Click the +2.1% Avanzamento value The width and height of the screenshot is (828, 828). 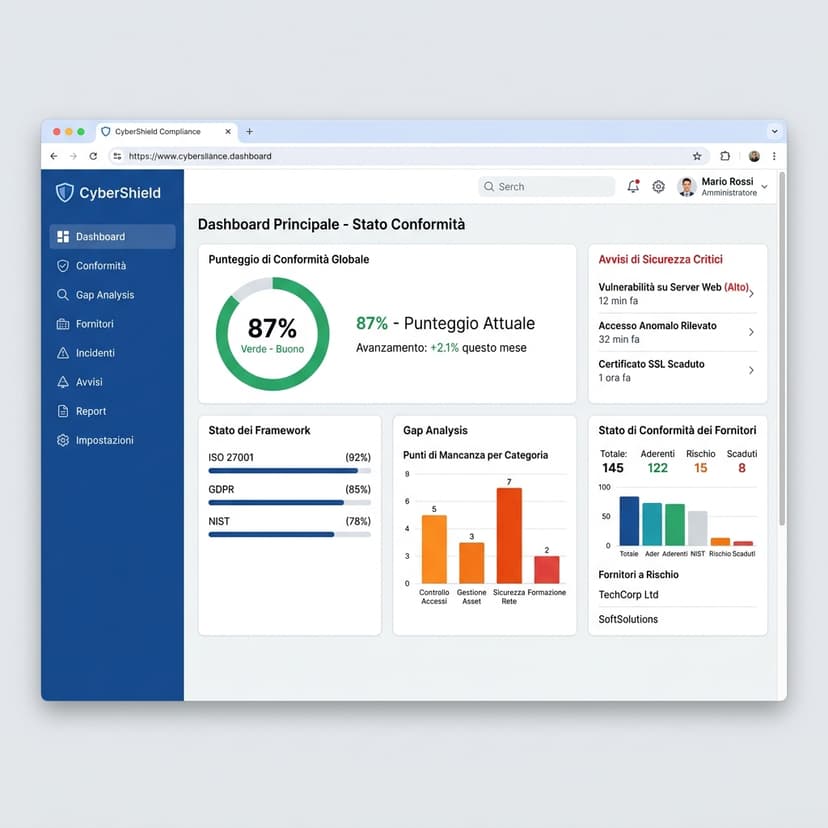[x=445, y=348]
